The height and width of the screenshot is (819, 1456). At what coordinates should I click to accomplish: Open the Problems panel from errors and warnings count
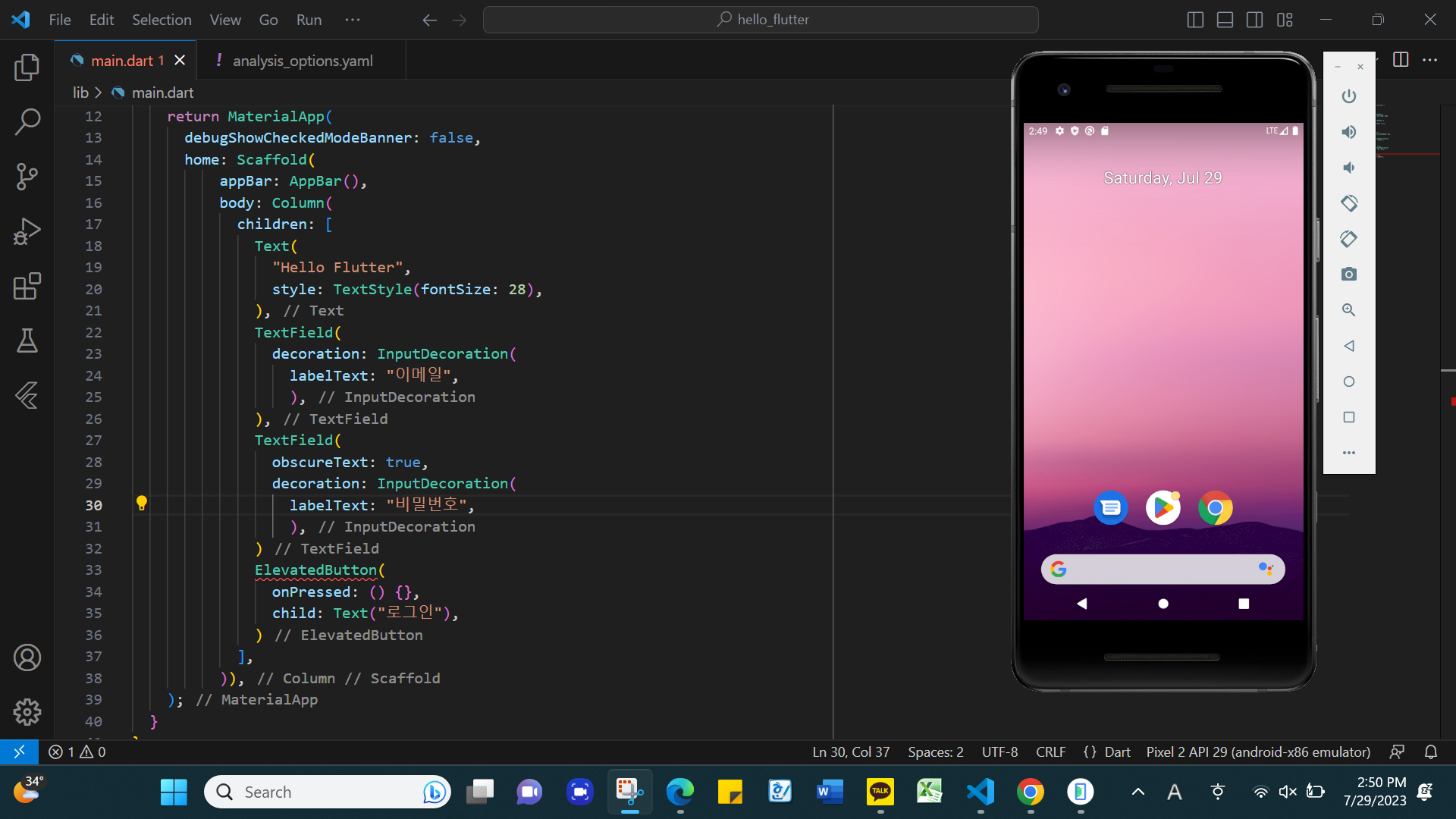[x=77, y=752]
